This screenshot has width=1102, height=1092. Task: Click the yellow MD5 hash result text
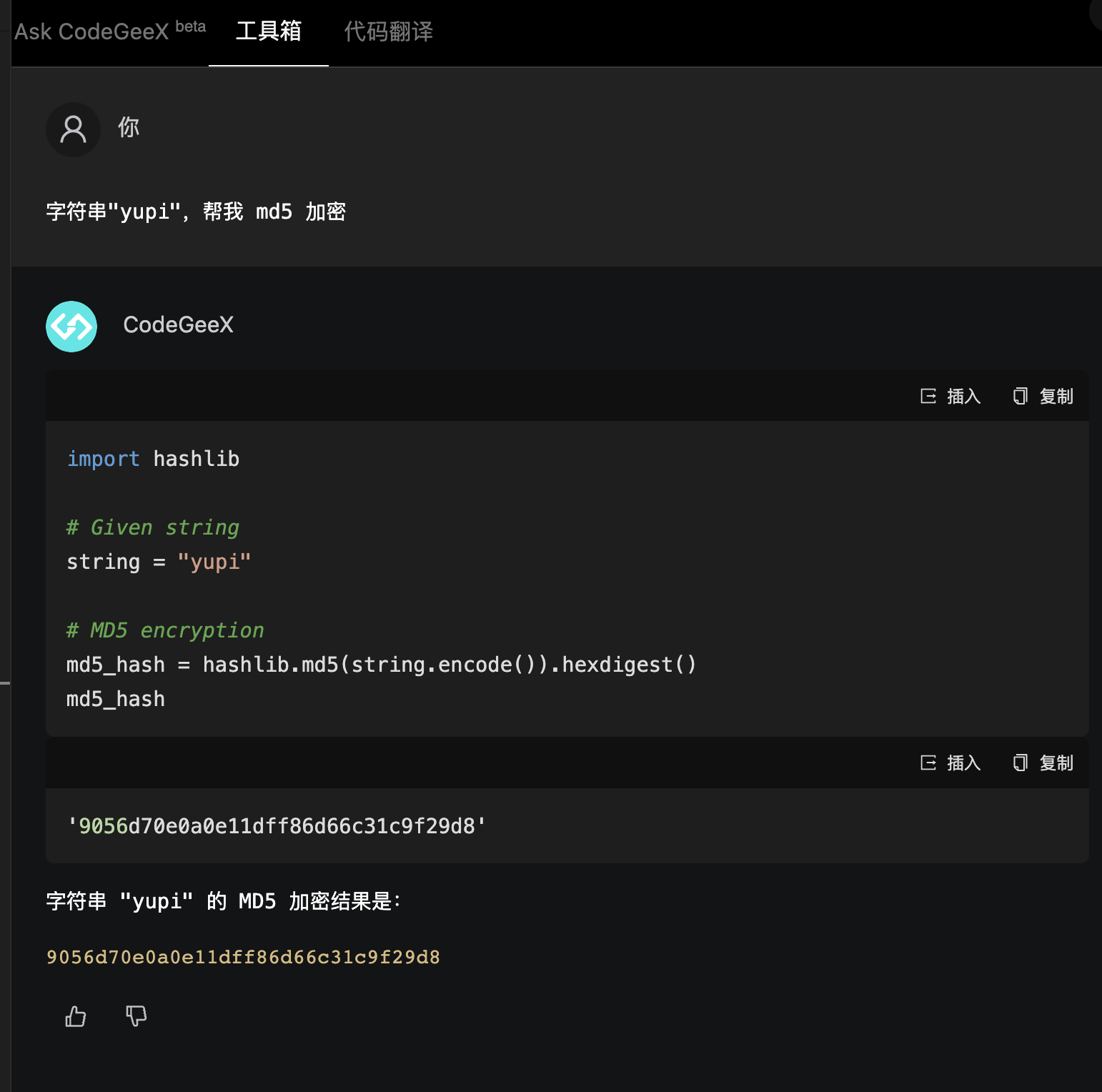(x=243, y=957)
